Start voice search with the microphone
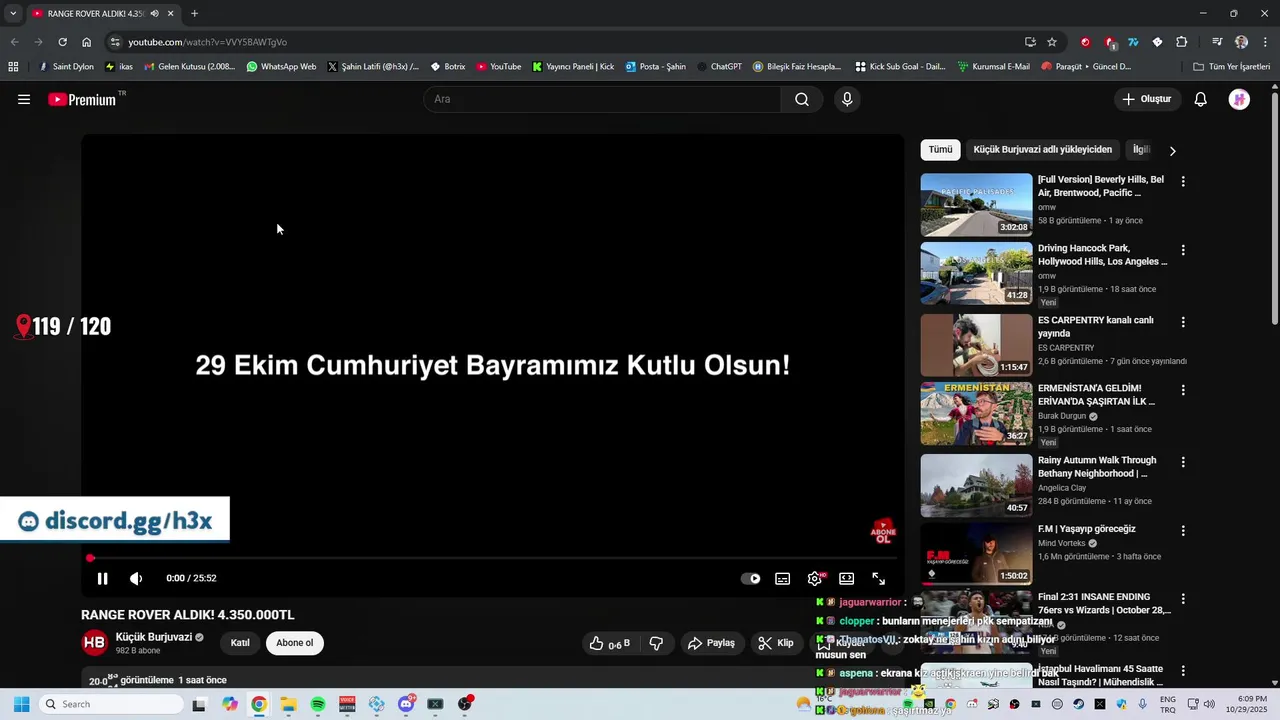Screen dimensions: 1280x720 [x=847, y=99]
